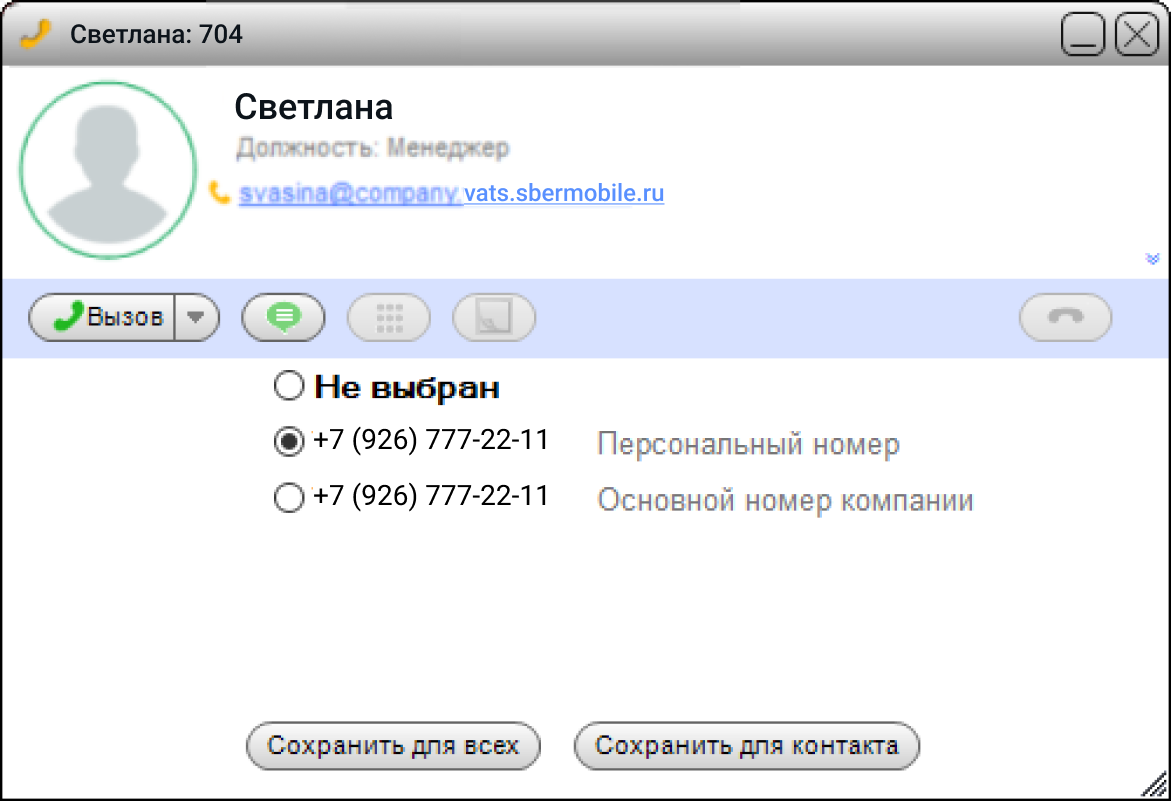Click the Основной номер компании label
Image resolution: width=1171 pixels, height=801 pixels.
[785, 500]
